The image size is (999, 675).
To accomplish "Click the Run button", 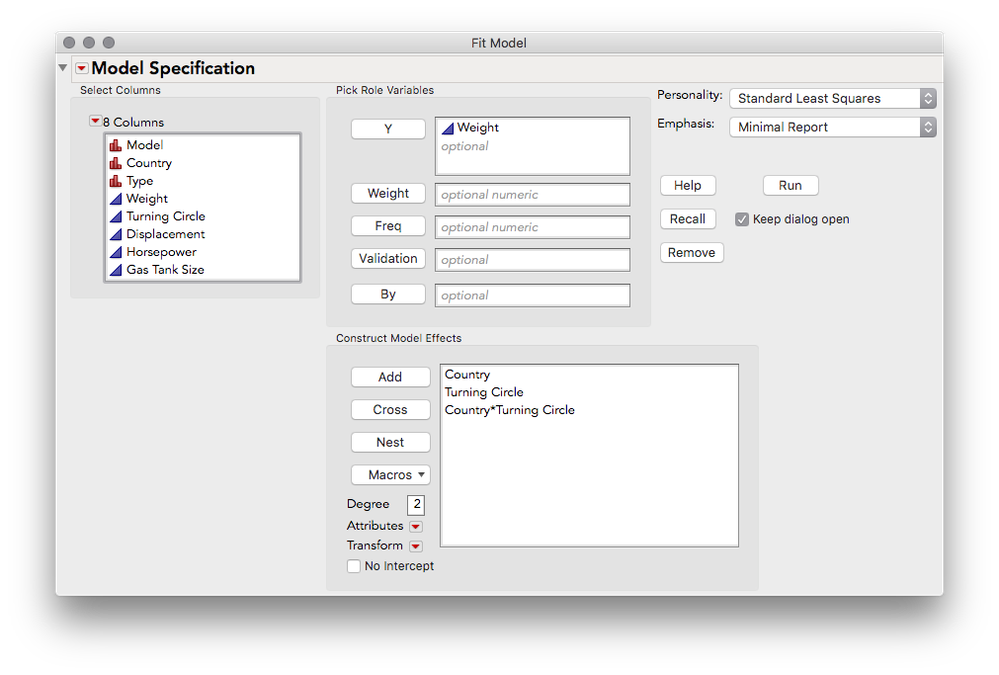I will [791, 185].
